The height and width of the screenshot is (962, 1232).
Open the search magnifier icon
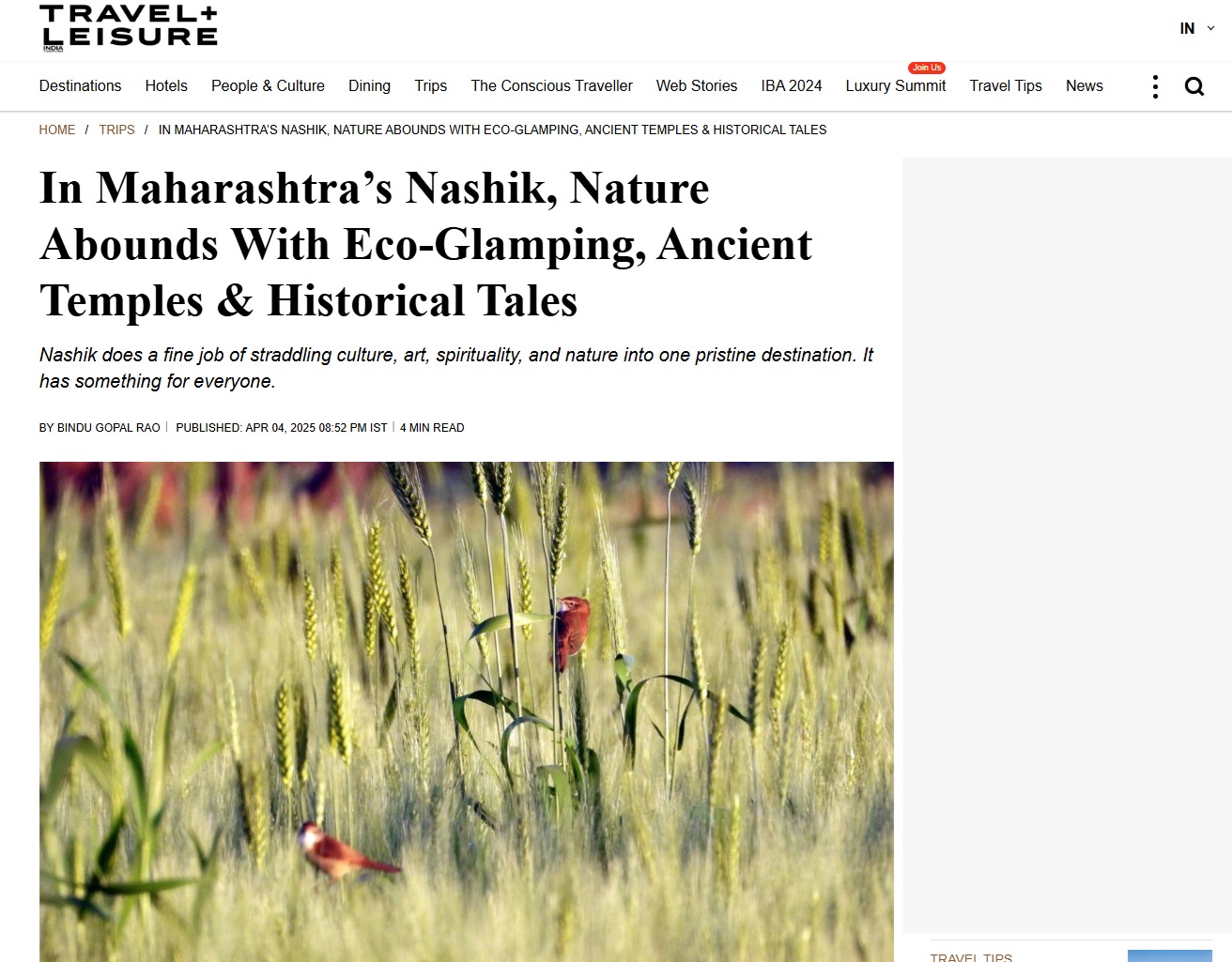[1193, 86]
